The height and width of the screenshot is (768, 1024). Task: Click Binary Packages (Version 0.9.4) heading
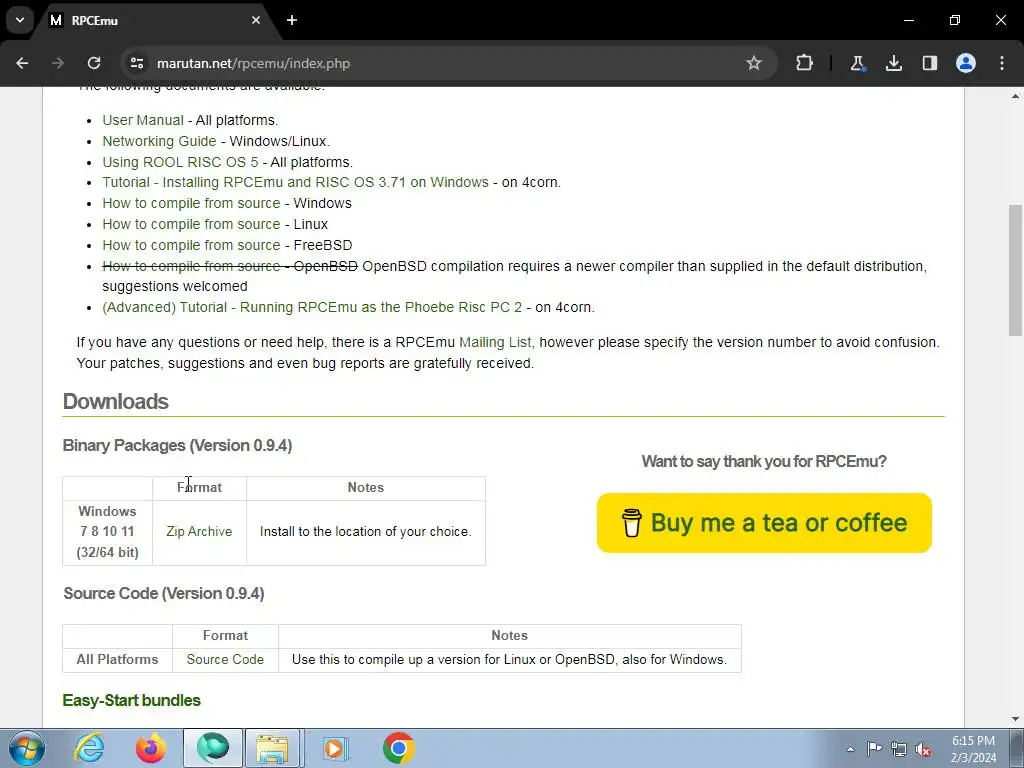[x=178, y=445]
